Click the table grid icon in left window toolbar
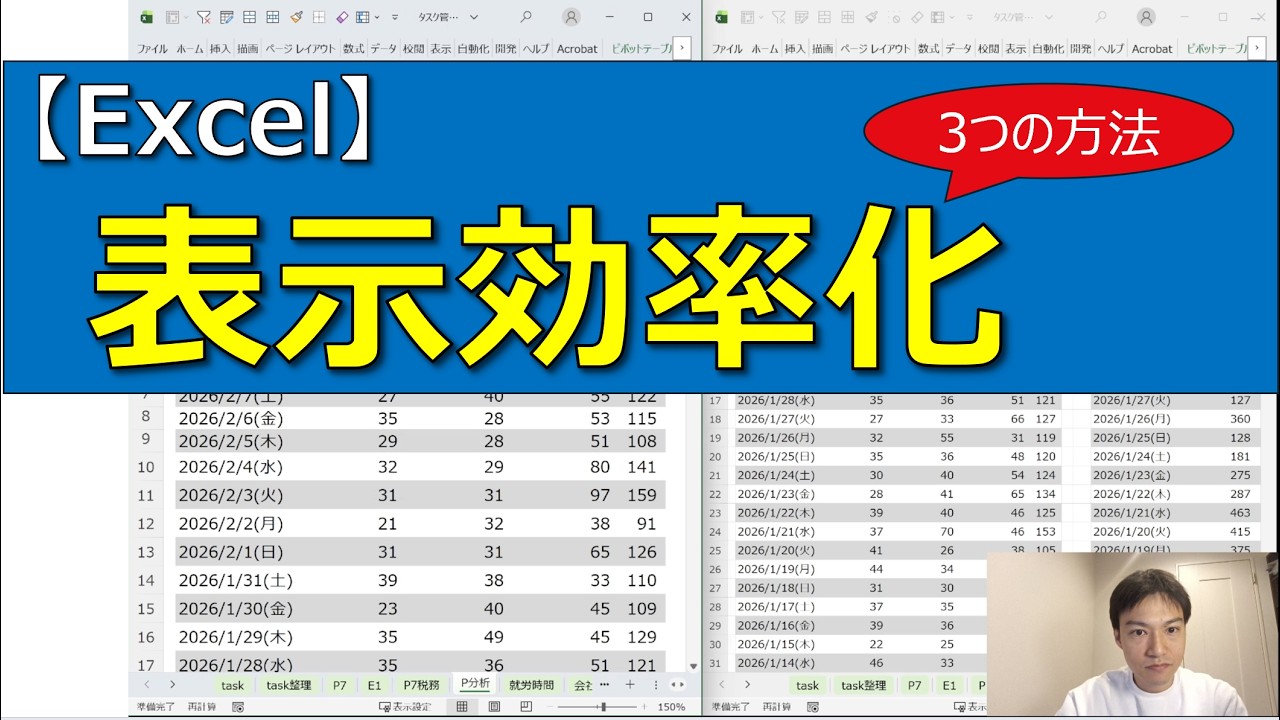 click(x=272, y=17)
